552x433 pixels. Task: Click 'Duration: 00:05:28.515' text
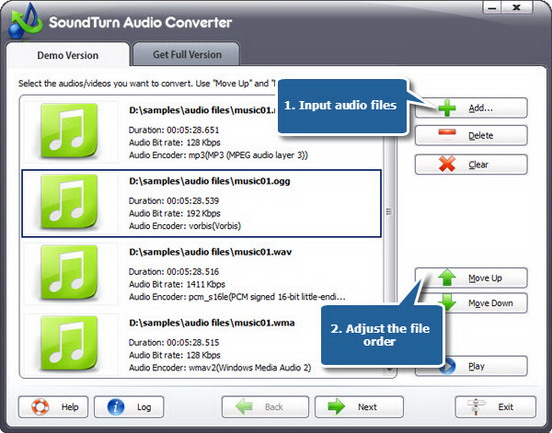click(x=174, y=342)
